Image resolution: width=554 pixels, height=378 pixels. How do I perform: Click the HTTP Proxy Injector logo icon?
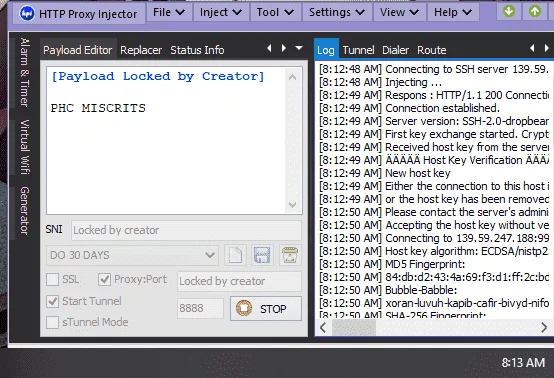tap(27, 14)
